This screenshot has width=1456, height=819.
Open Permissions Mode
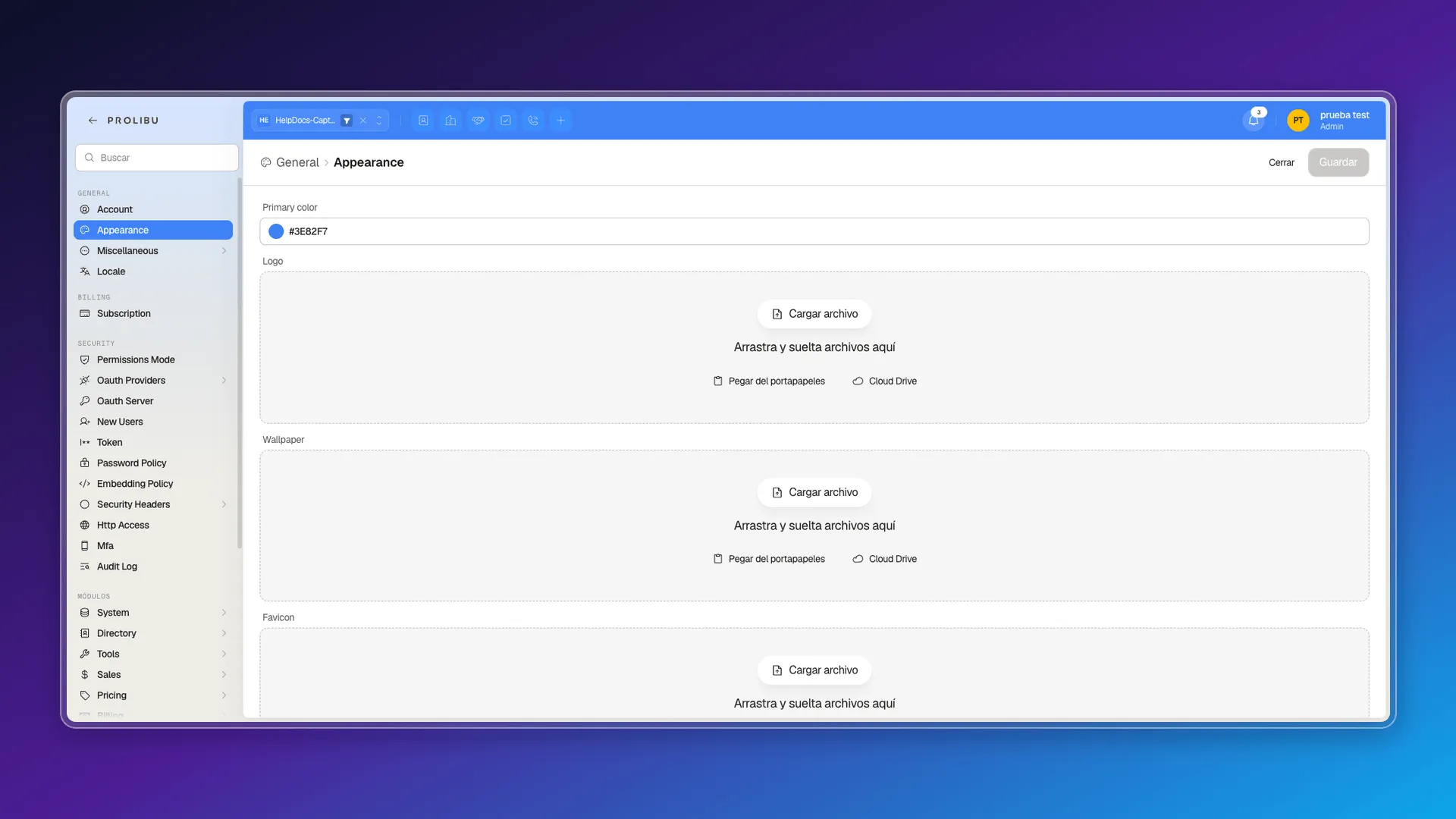[x=153, y=359]
